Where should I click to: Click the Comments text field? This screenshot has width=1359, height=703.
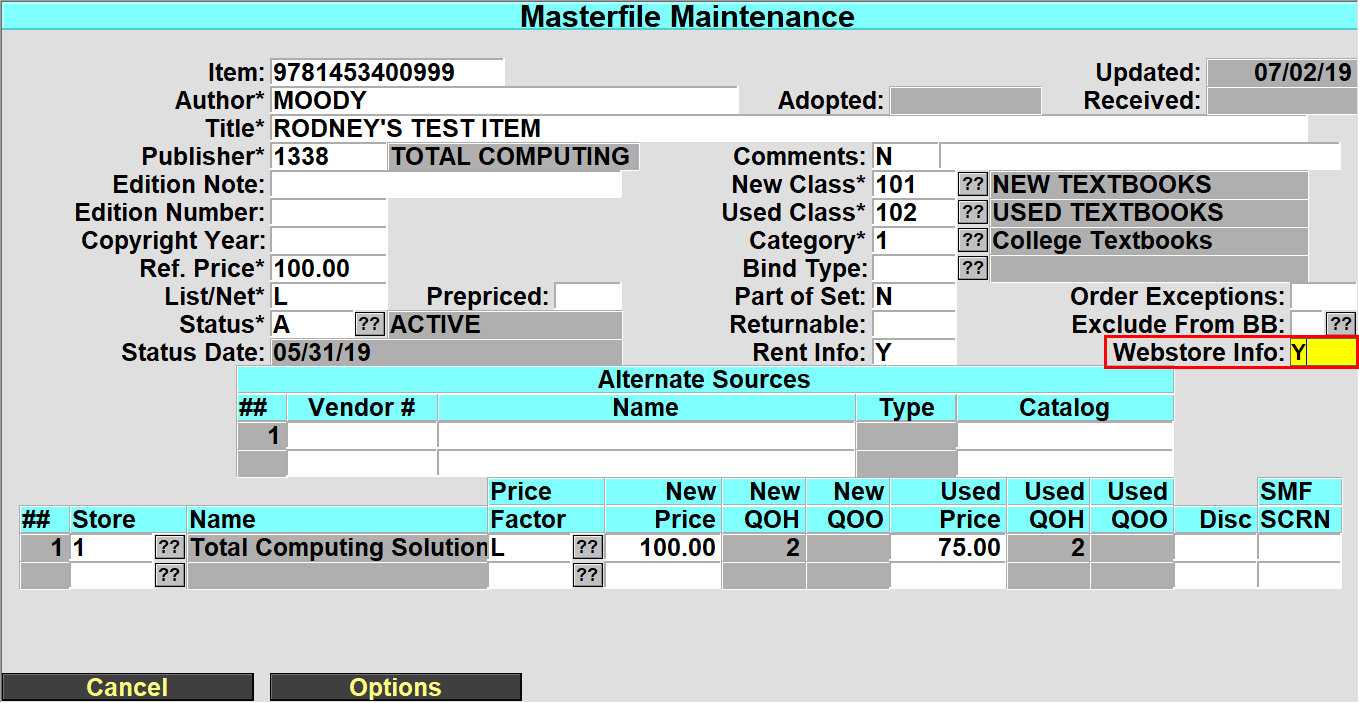[1140, 157]
